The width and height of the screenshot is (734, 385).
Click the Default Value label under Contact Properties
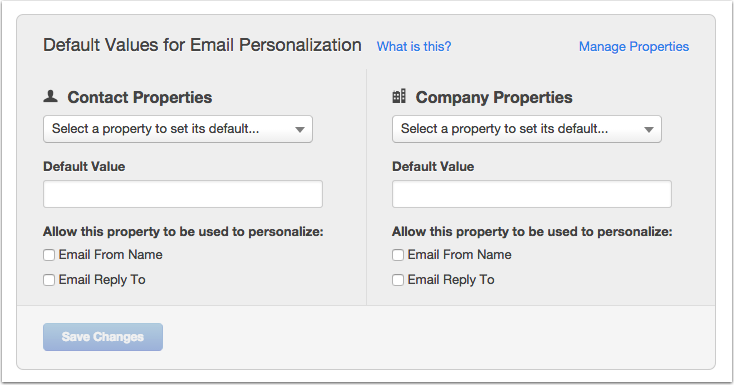click(84, 166)
